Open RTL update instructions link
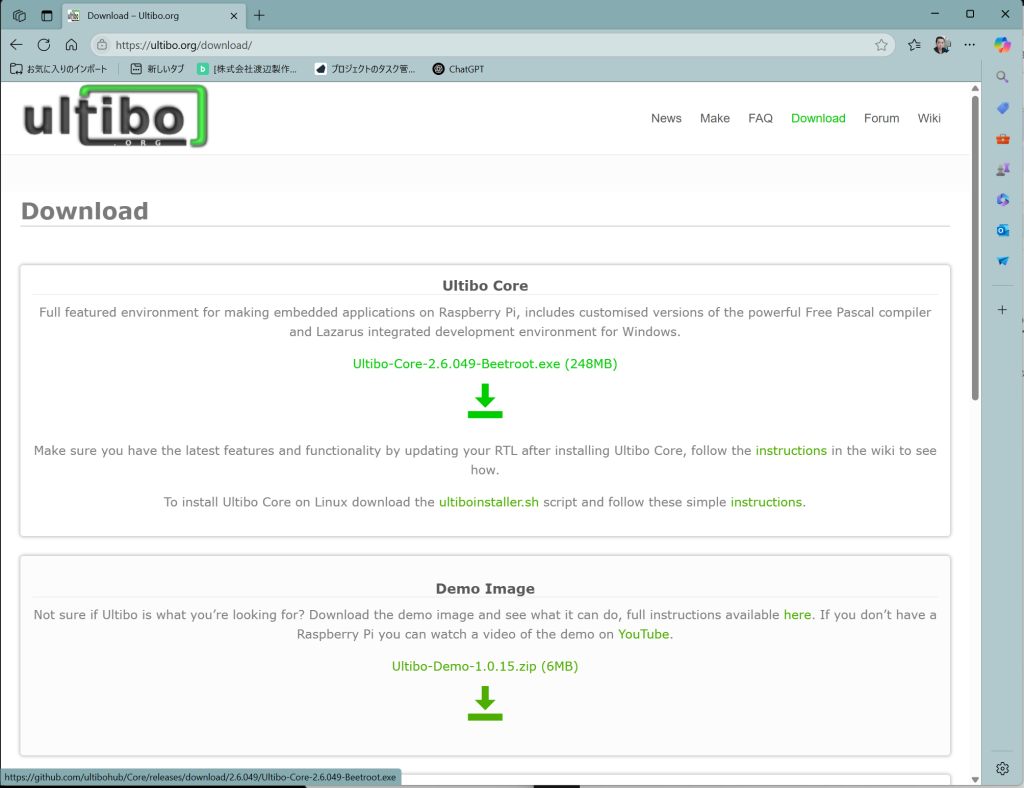The height and width of the screenshot is (788, 1024). (791, 450)
